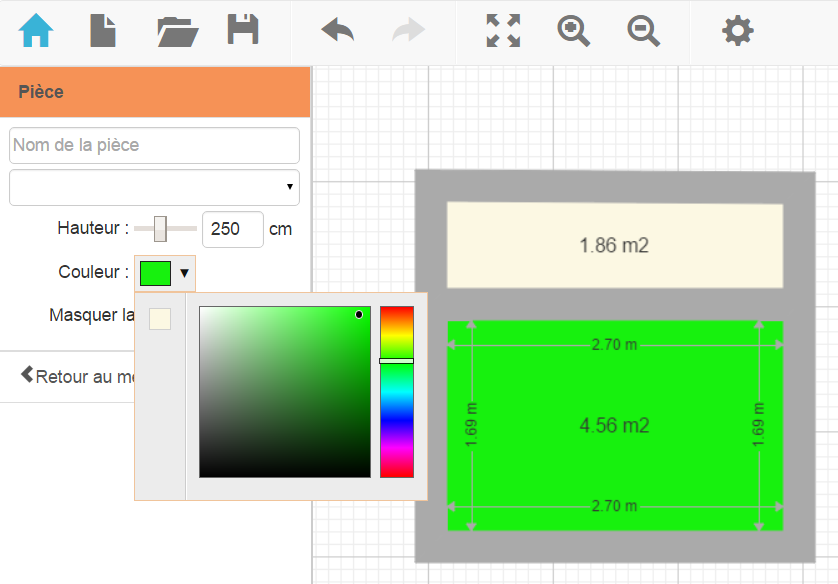This screenshot has height=584, width=838.
Task: Zoom in on the floor plan
Action: click(x=573, y=31)
